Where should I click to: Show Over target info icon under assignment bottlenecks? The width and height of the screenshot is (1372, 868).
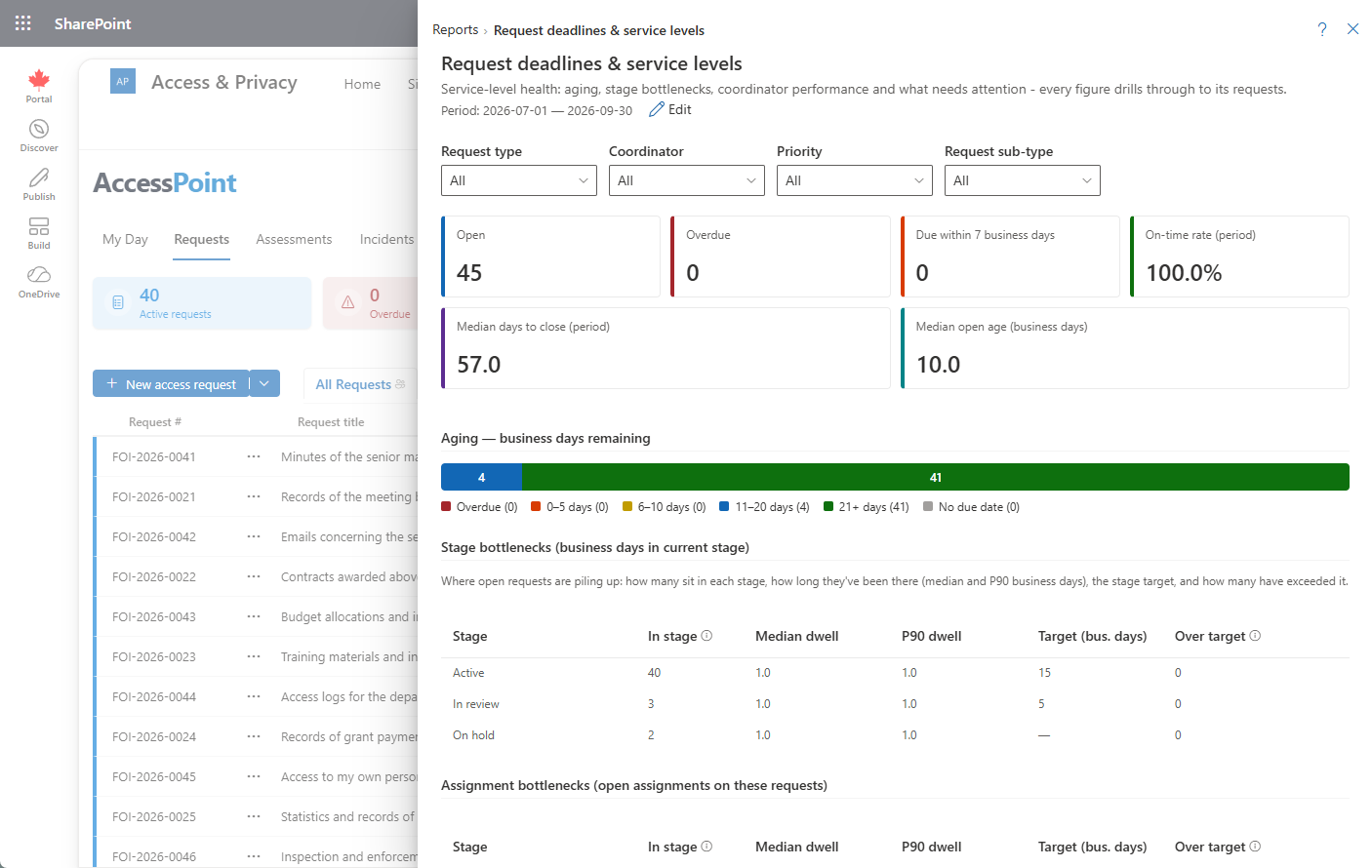[x=1255, y=847]
